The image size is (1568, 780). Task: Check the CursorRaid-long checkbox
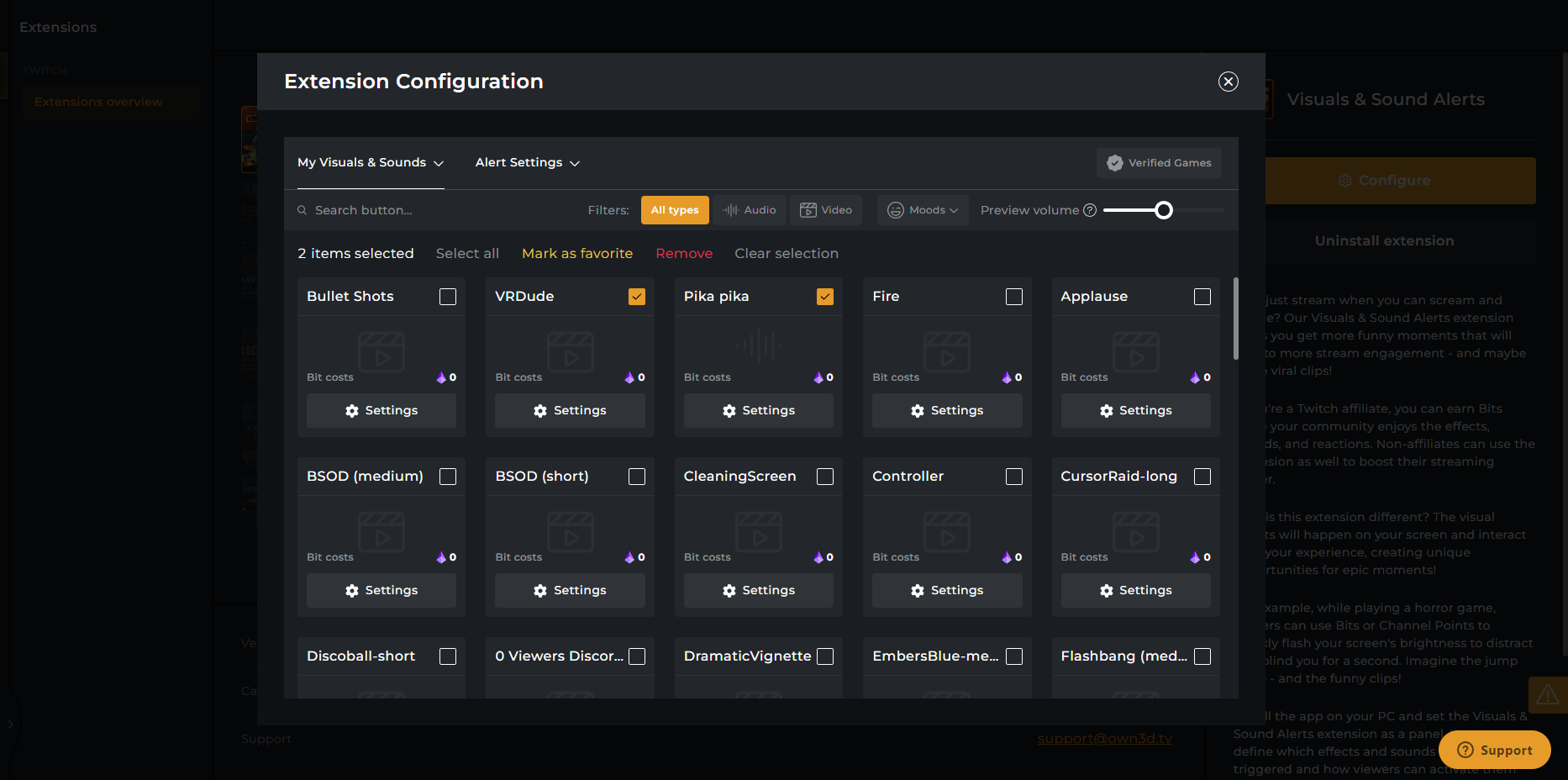(x=1202, y=477)
